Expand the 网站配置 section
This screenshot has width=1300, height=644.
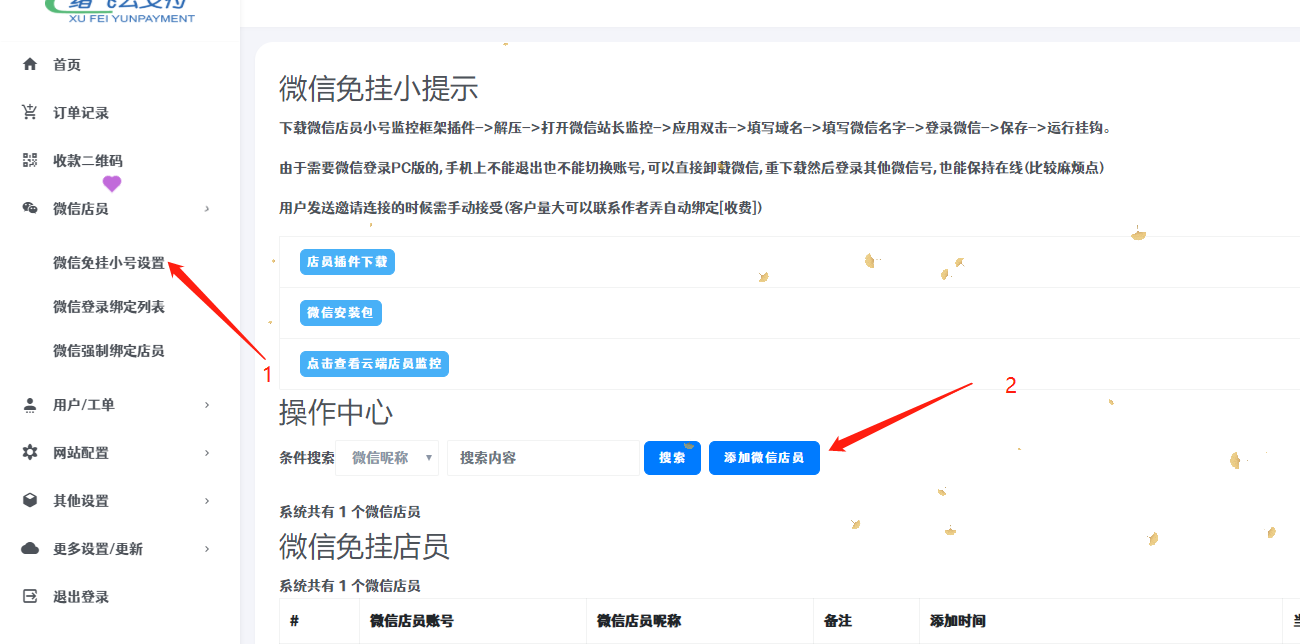coord(207,453)
